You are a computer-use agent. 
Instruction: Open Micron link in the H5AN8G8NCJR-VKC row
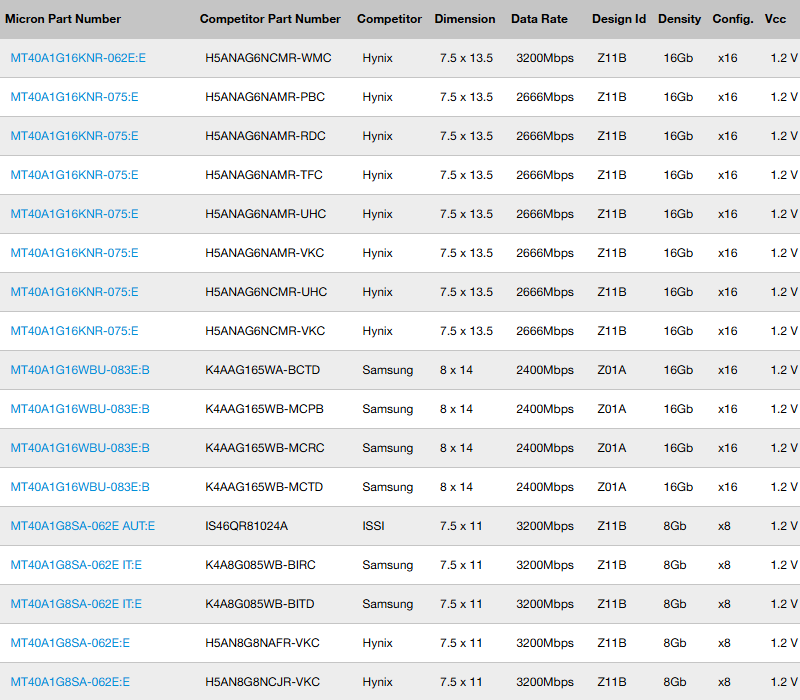70,683
